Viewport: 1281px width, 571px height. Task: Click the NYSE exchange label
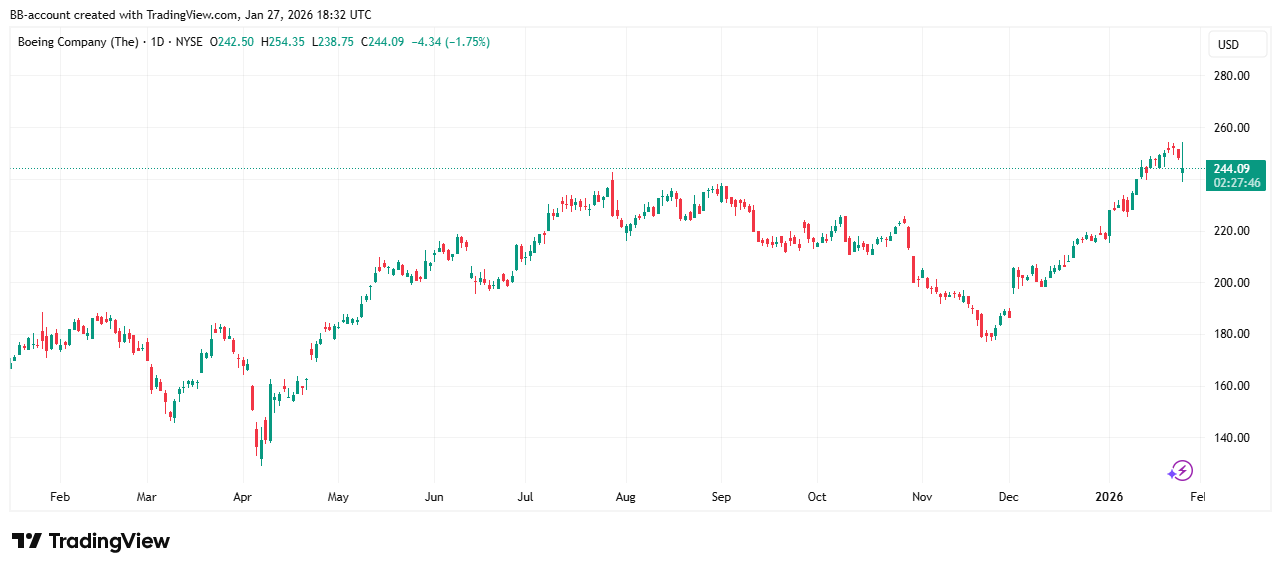click(187, 42)
